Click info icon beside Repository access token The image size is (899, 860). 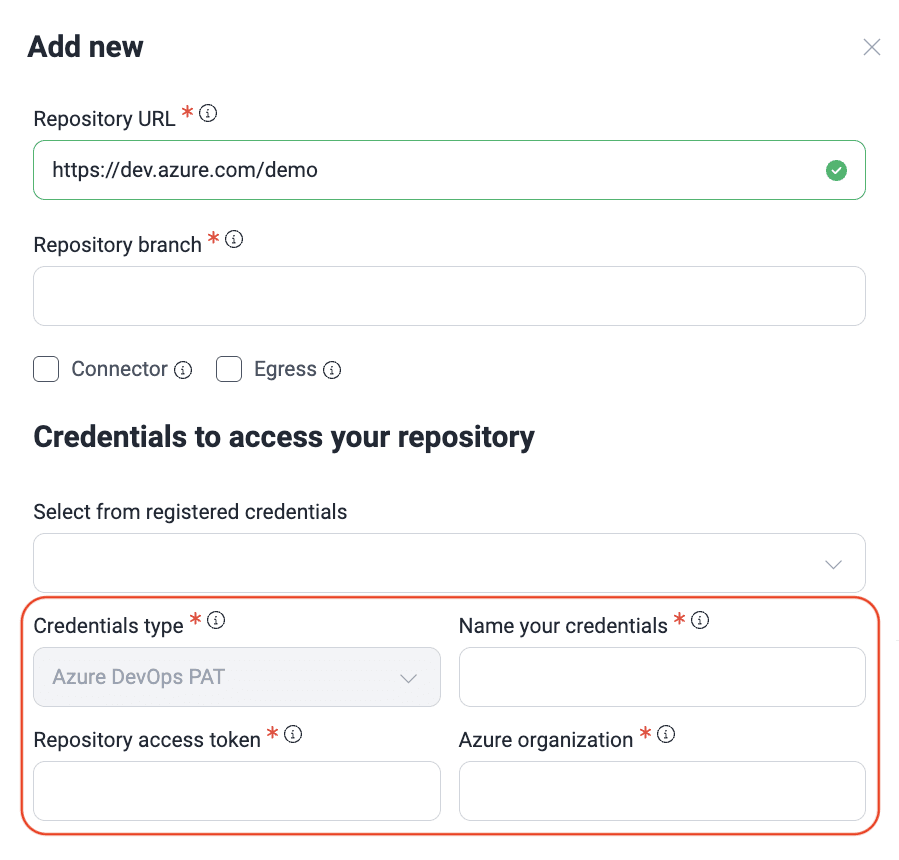(293, 735)
